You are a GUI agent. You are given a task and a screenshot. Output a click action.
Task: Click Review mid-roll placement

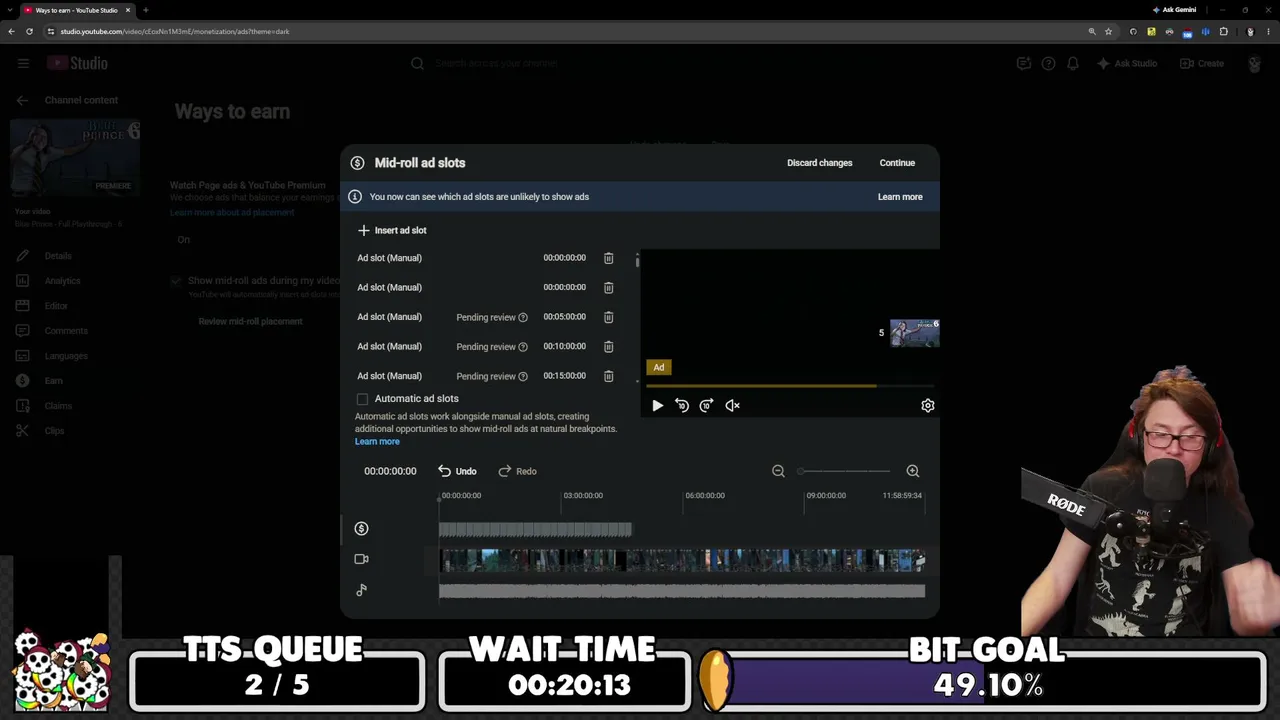[x=250, y=322]
